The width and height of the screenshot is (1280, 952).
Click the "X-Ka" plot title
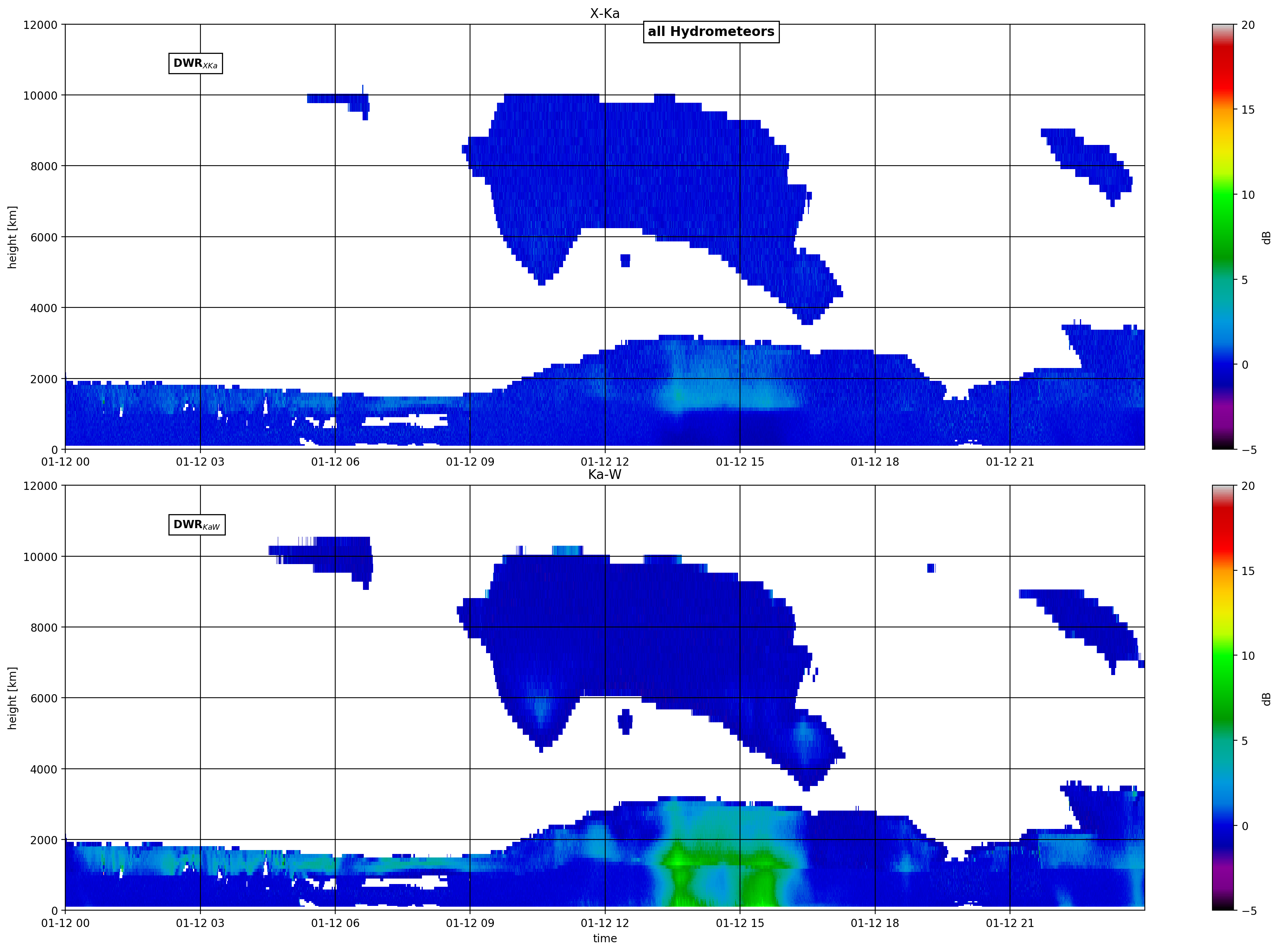coord(604,13)
